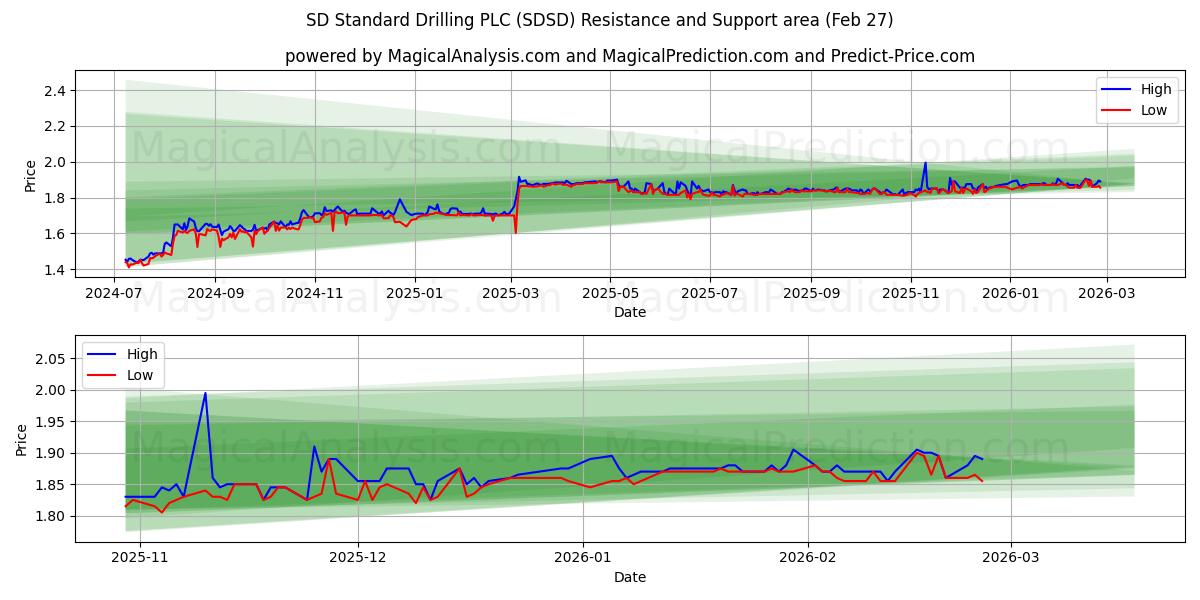
Task: Click the 2.4 gridline on top chart axis
Action: click(57, 89)
